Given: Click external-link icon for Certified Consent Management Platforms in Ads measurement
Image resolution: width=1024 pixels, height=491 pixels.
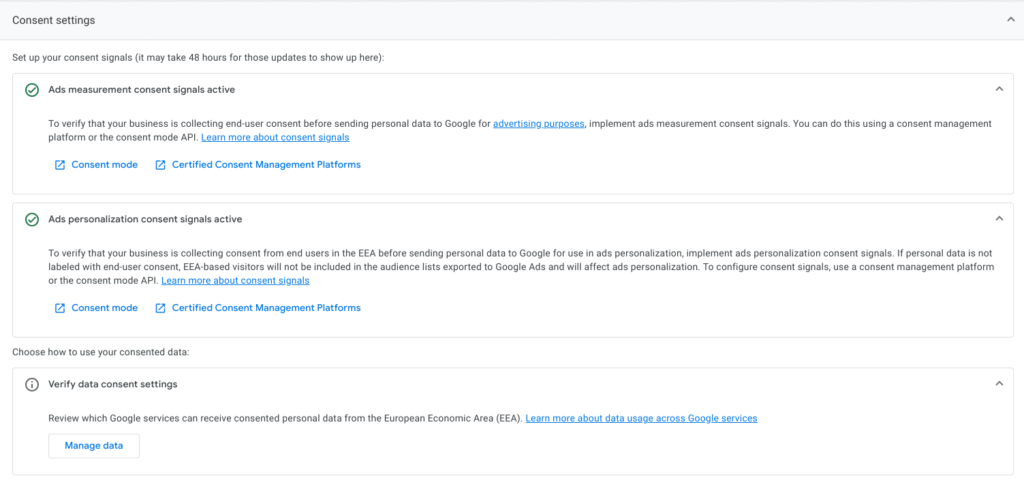Looking at the screenshot, I should (x=160, y=165).
